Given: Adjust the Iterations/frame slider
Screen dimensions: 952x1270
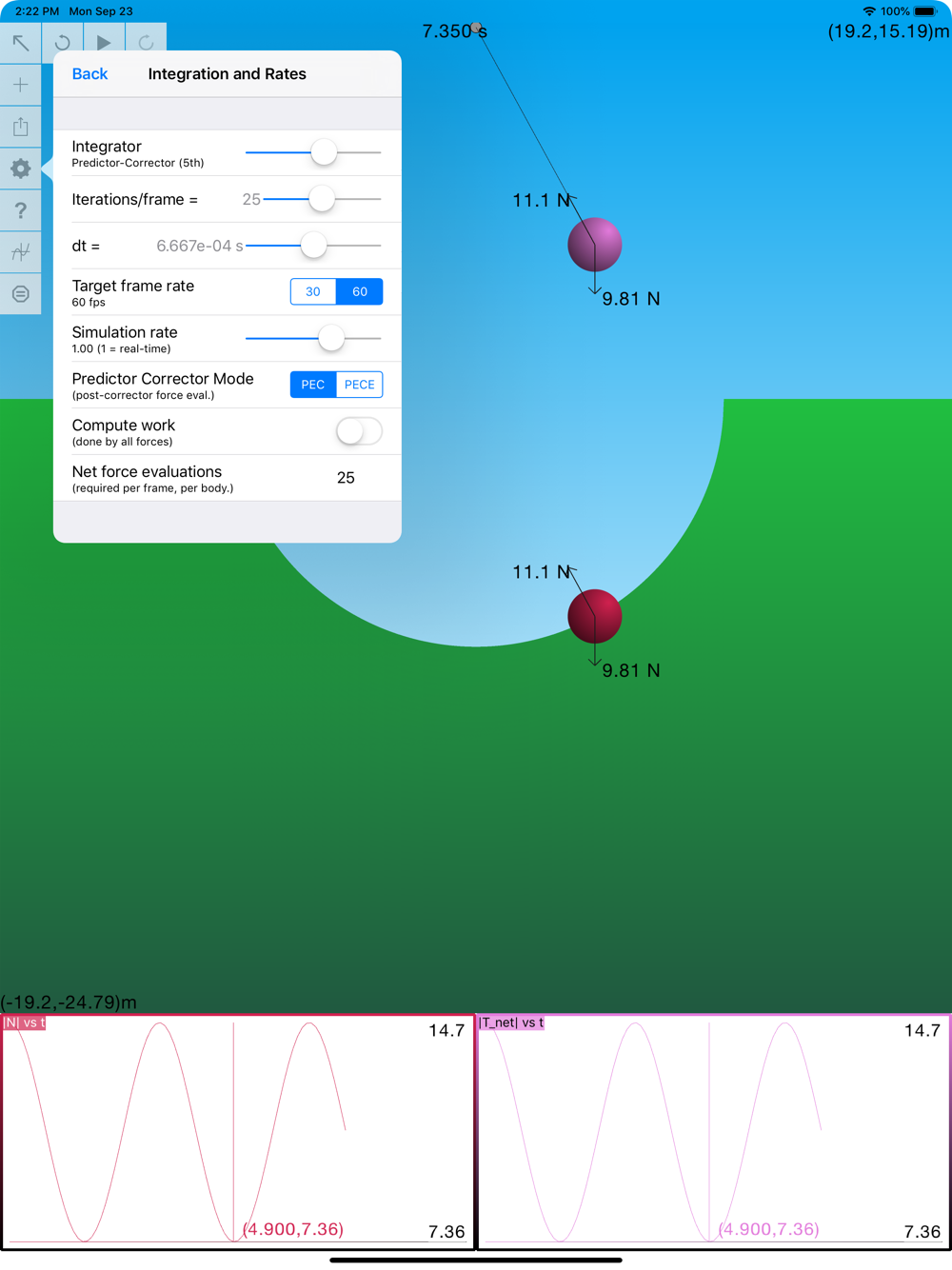Looking at the screenshot, I should [322, 199].
